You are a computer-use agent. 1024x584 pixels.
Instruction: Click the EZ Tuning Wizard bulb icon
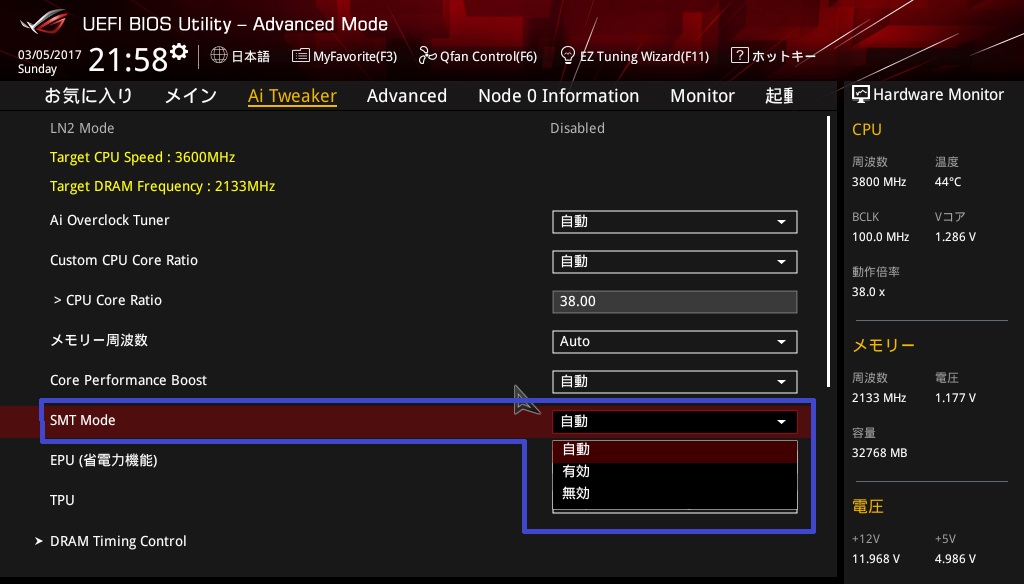tap(568, 56)
